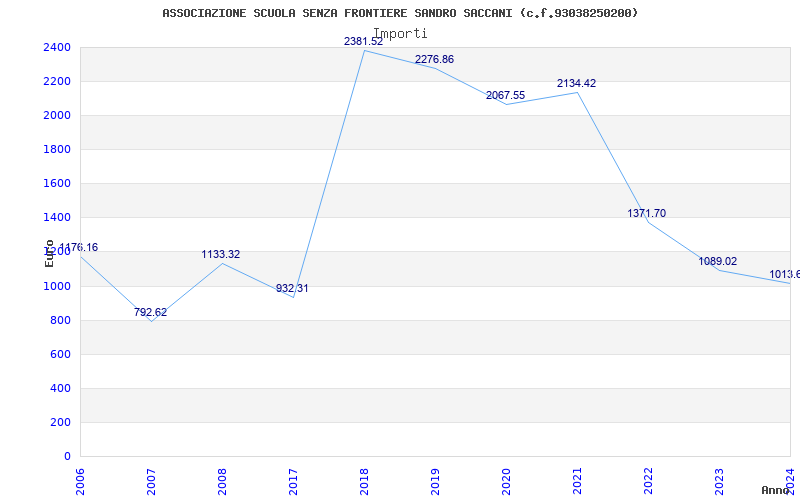Select the 792.62 data label
Screen dimensions: 800x500
click(151, 313)
